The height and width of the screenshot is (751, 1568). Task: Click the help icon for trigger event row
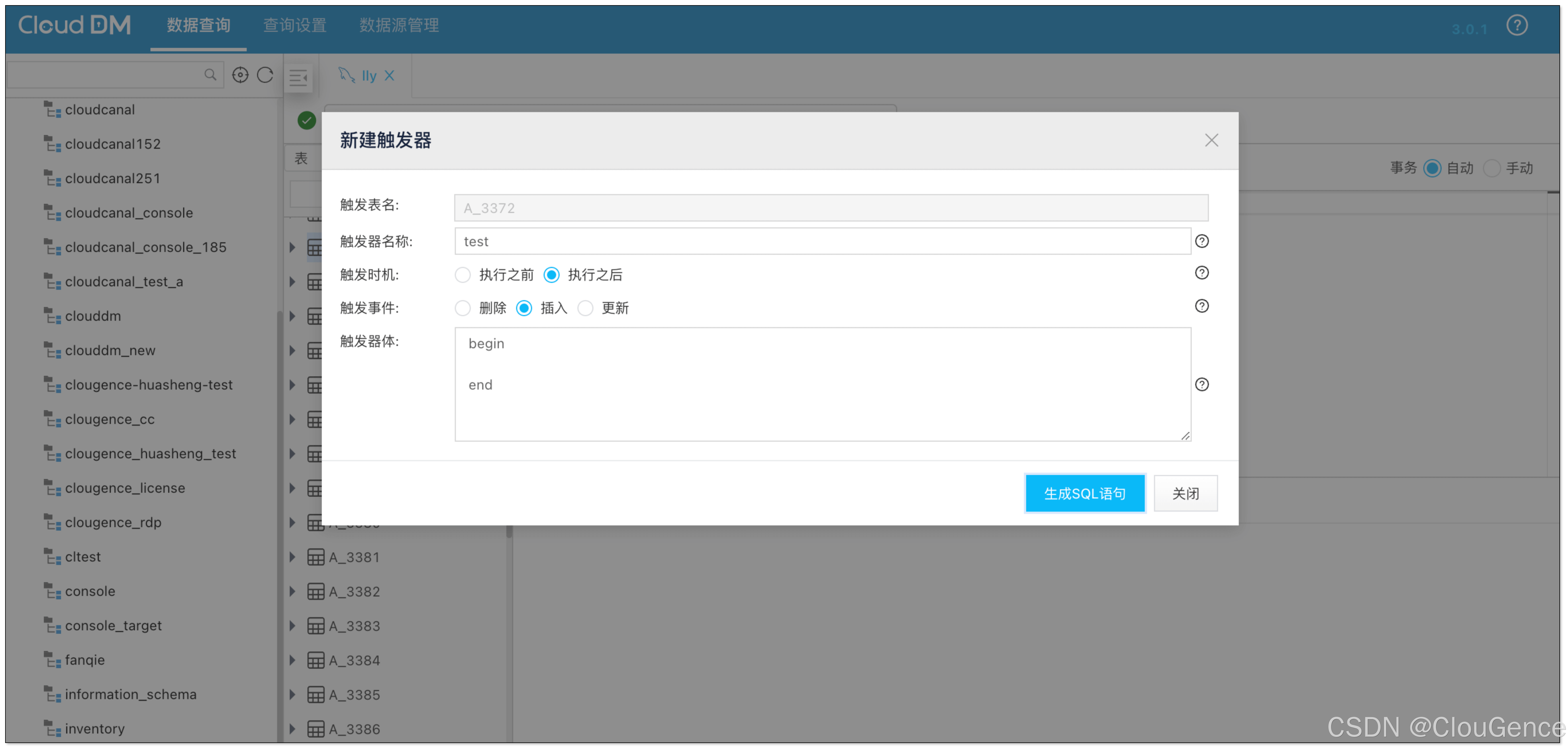pos(1202,306)
